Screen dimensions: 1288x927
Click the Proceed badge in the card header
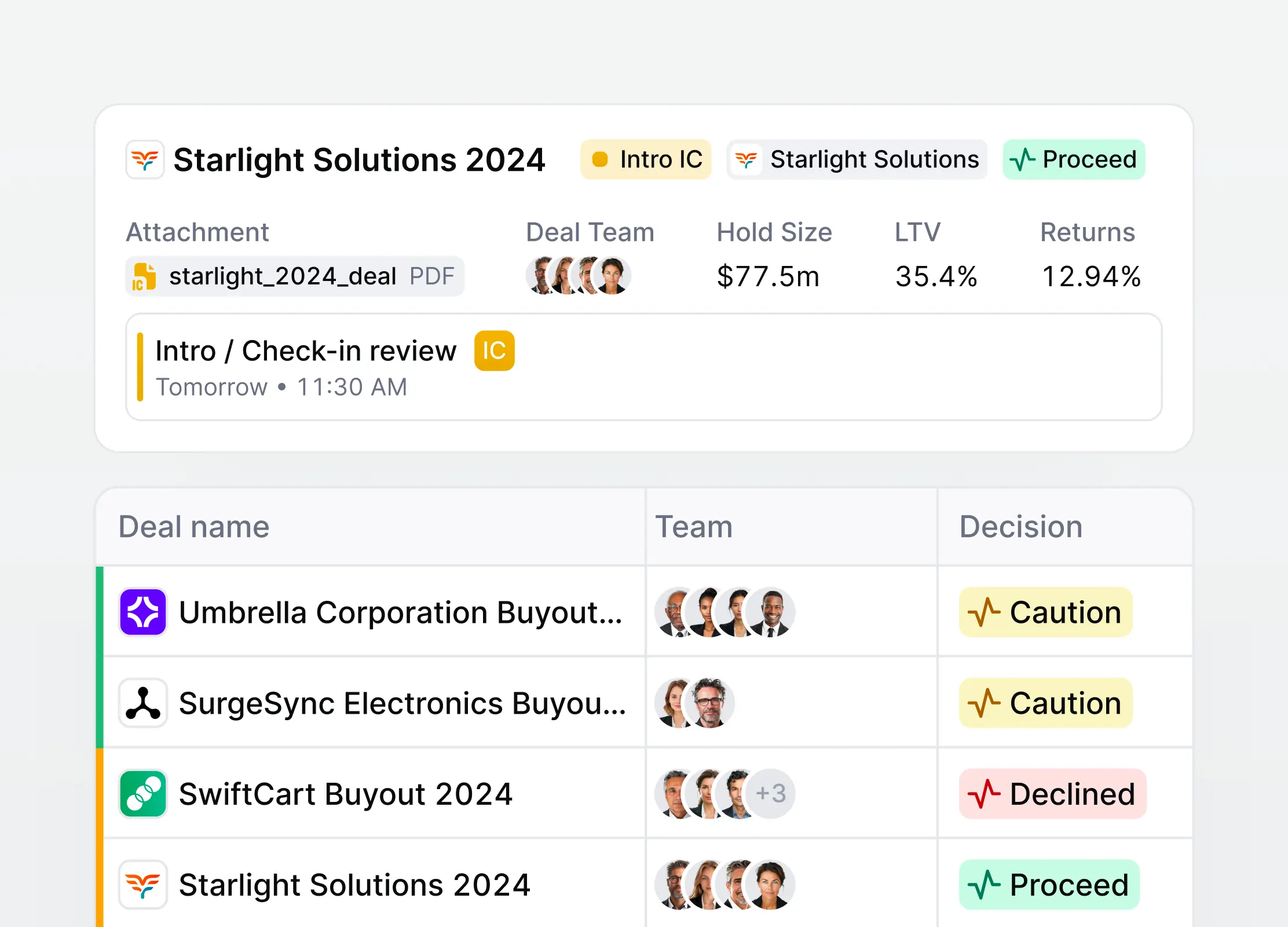coord(1074,159)
